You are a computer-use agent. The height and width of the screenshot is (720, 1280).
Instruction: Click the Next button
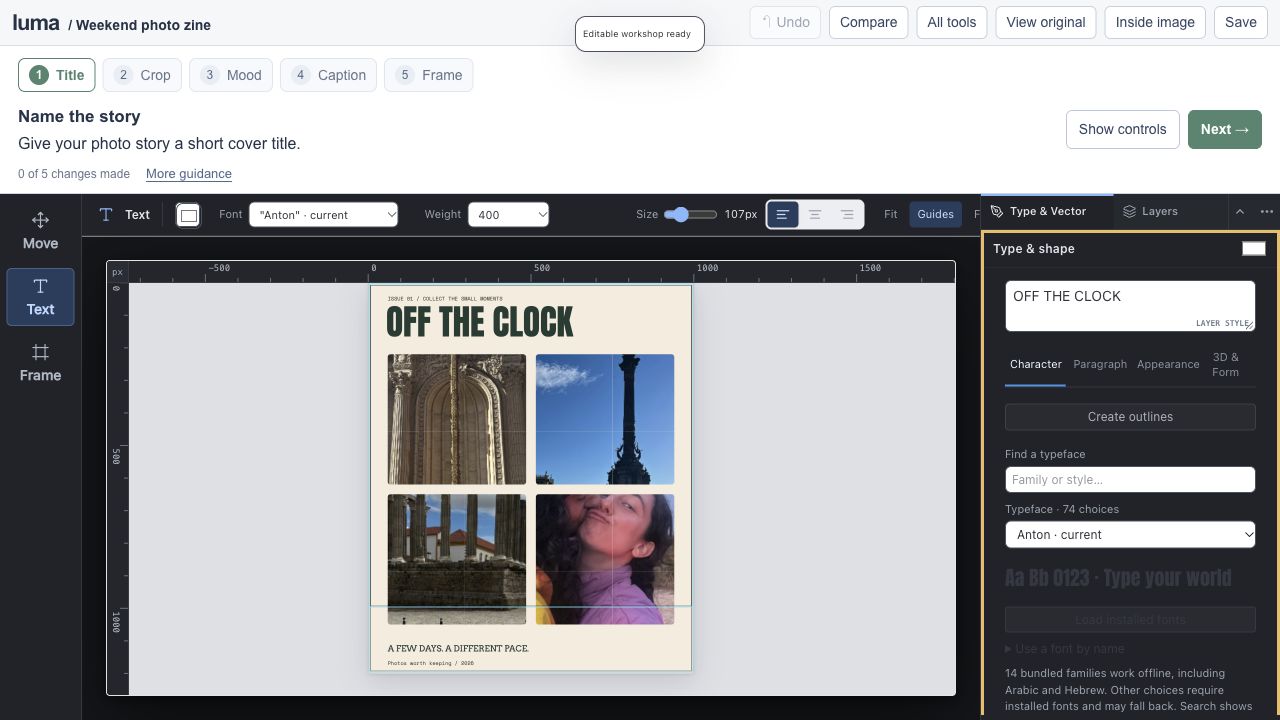point(1225,130)
